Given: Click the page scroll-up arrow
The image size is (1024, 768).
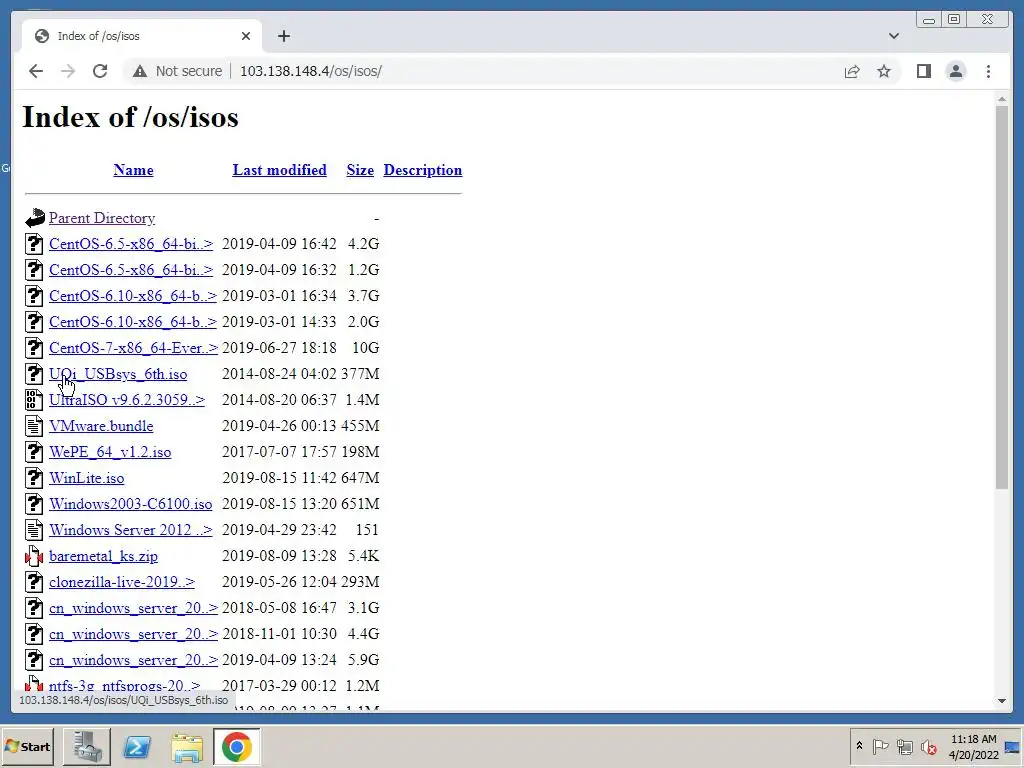Looking at the screenshot, I should click(1002, 99).
